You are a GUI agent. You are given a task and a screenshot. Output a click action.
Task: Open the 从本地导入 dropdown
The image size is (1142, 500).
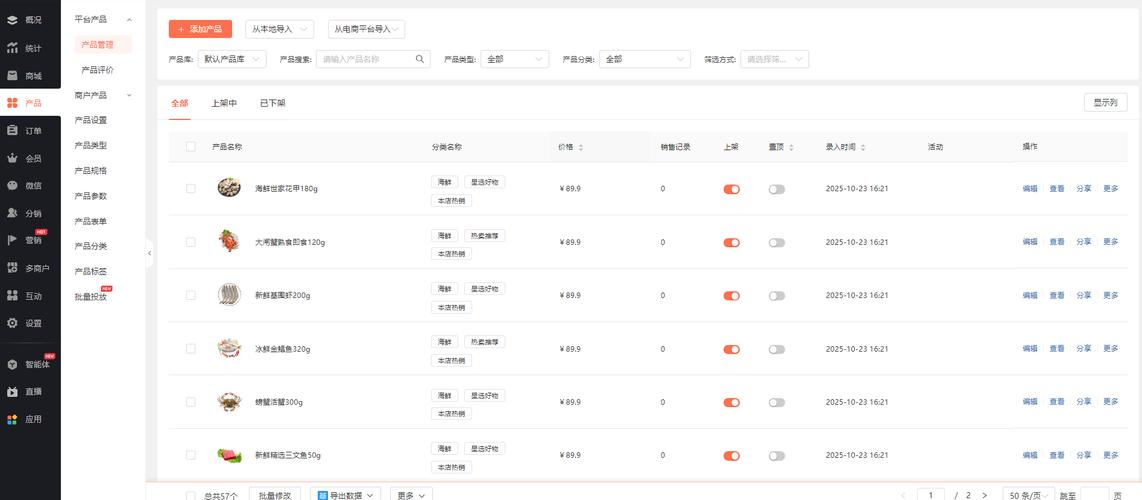pos(280,29)
